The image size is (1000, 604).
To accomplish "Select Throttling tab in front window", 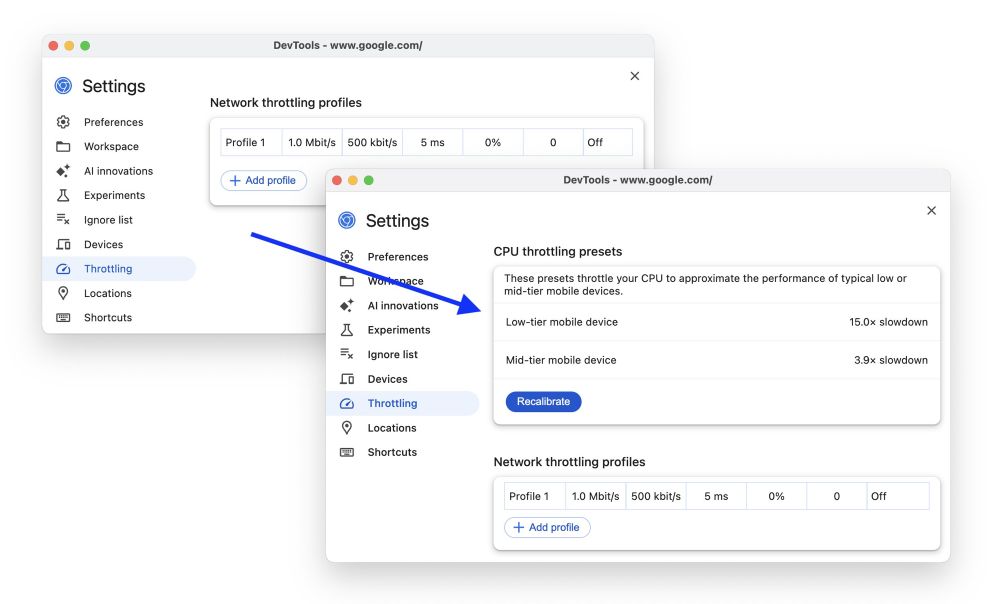I will 402,403.
